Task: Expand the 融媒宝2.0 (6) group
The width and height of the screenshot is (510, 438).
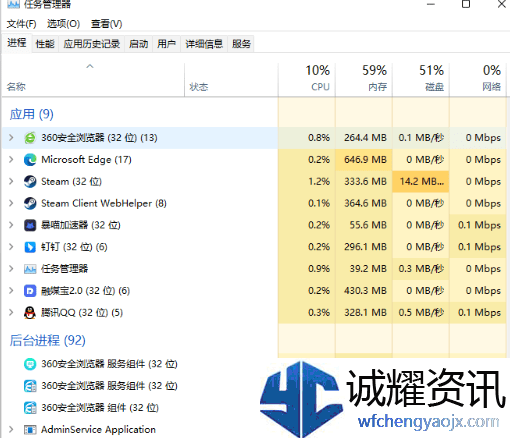Action: 11,291
